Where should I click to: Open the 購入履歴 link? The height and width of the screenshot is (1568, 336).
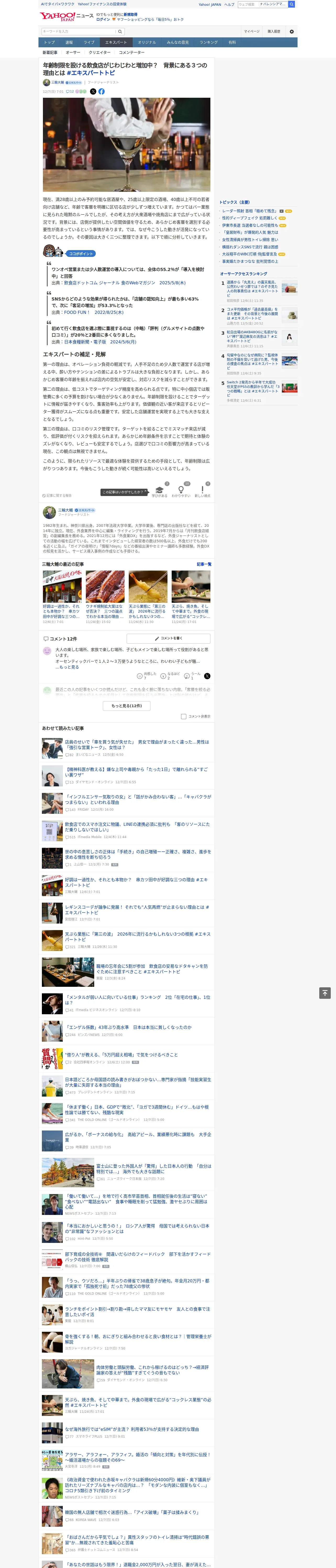274,32
